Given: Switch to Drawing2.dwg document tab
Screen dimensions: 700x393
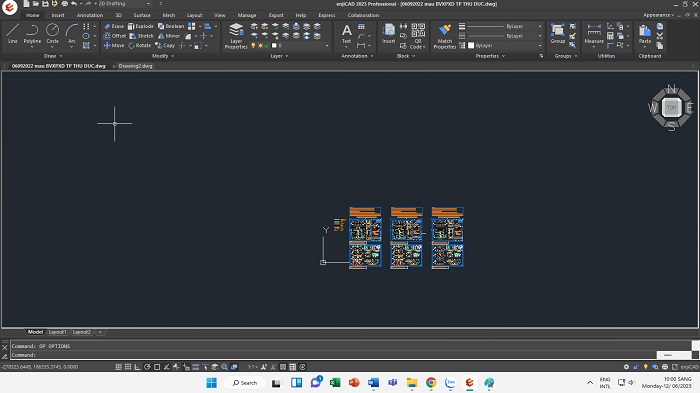Looking at the screenshot, I should pyautogui.click(x=135, y=66).
